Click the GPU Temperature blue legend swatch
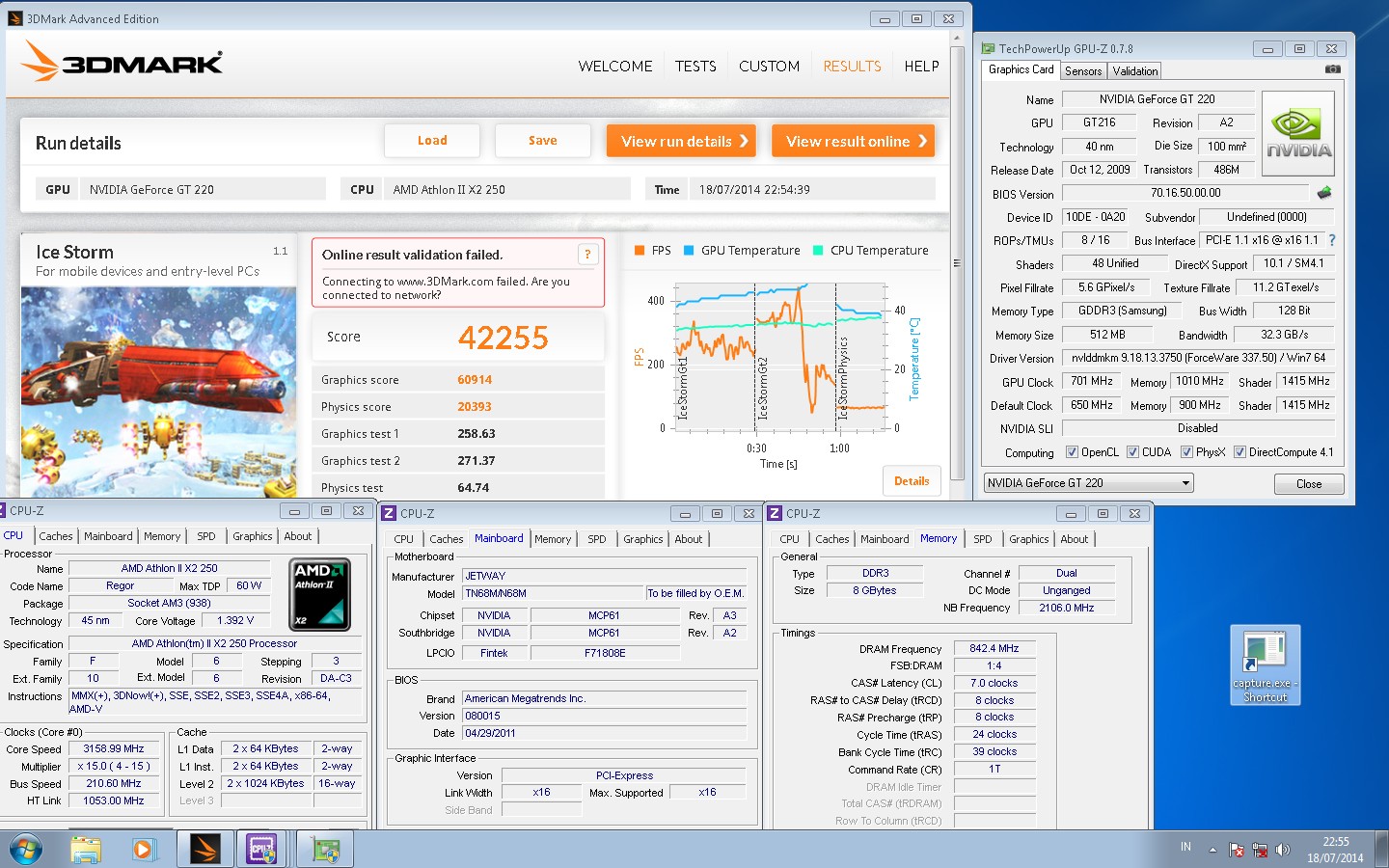The image size is (1389, 868). pyautogui.click(x=689, y=251)
